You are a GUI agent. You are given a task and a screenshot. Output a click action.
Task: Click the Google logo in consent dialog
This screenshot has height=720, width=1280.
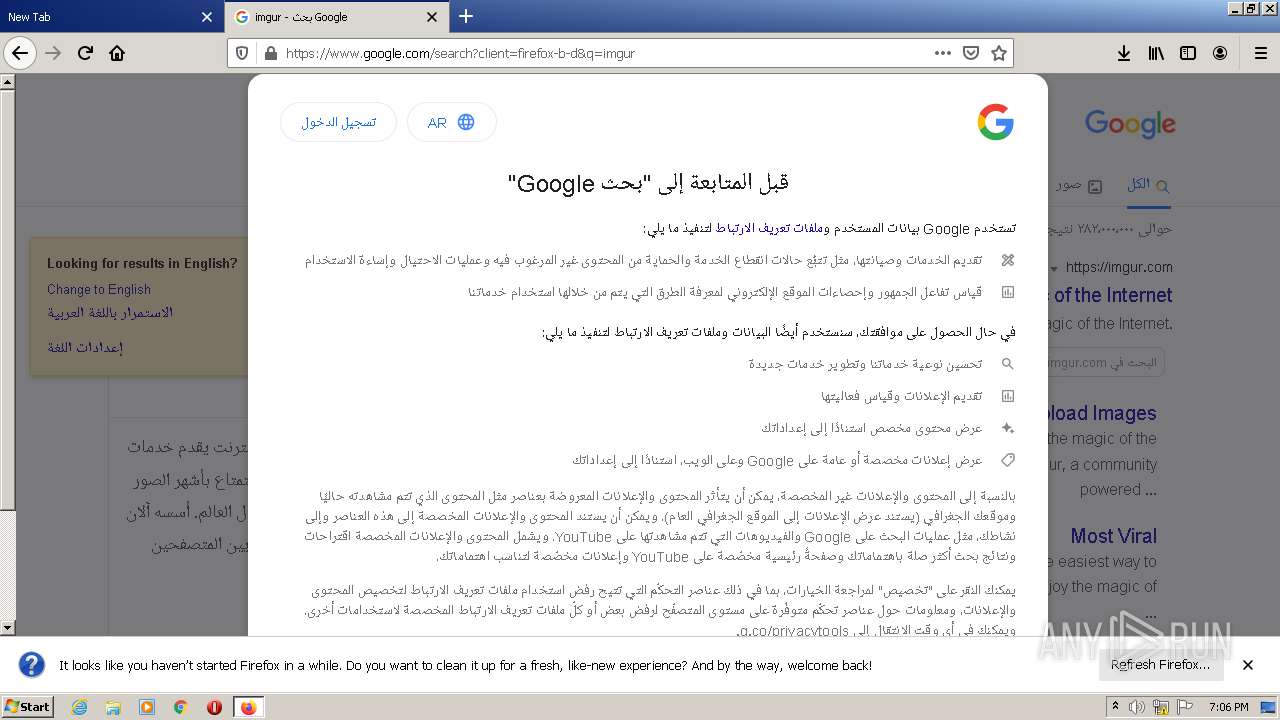pyautogui.click(x=995, y=123)
